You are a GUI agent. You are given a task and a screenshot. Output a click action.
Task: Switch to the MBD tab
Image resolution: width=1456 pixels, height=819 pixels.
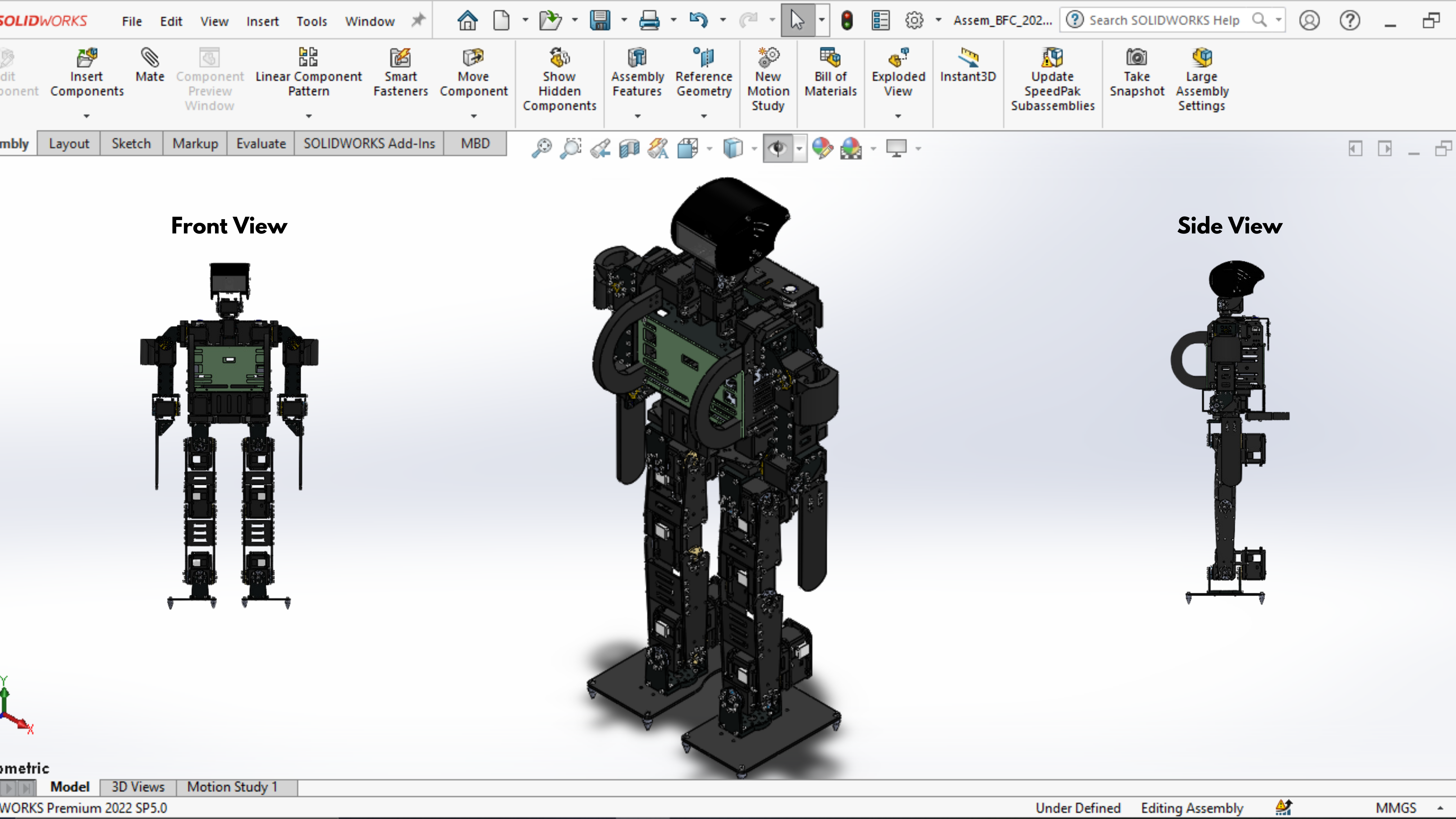tap(475, 144)
